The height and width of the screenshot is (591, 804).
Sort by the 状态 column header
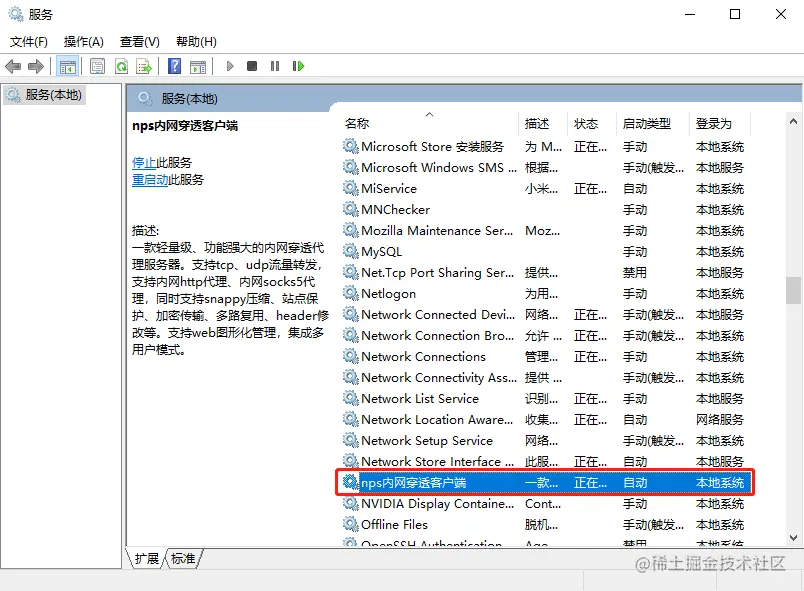[592, 123]
